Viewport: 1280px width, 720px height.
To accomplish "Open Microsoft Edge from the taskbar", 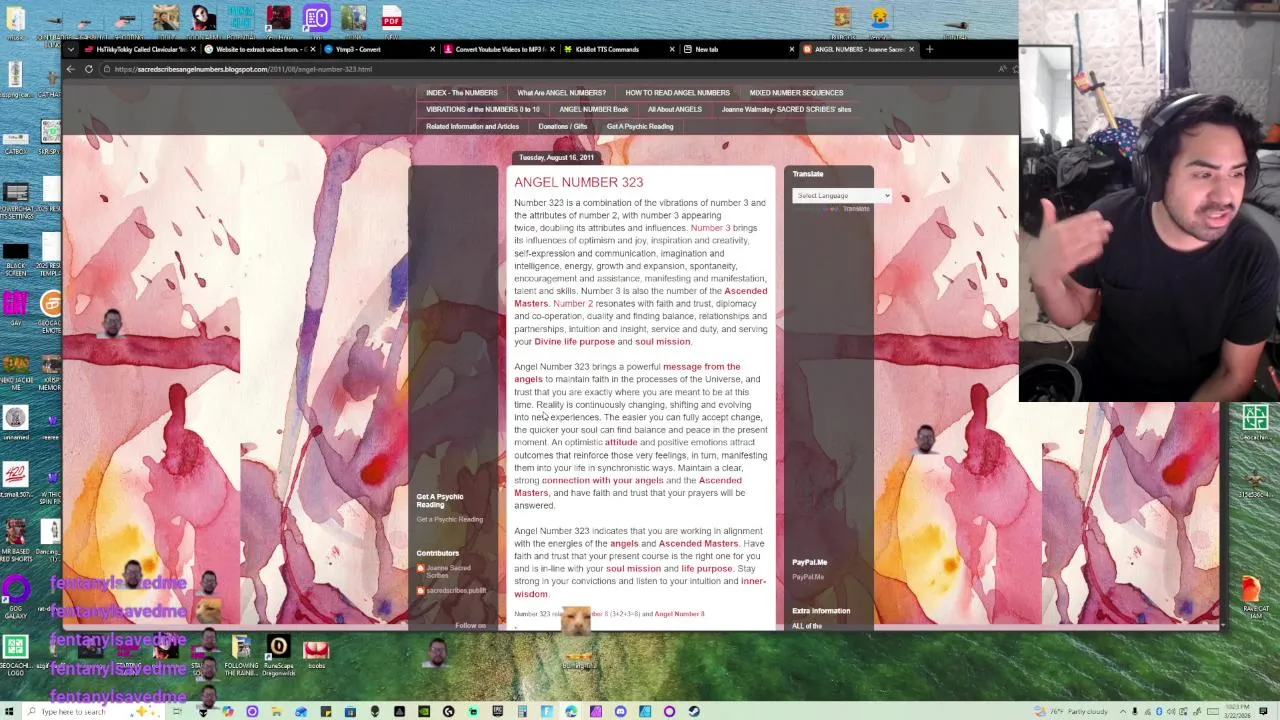I will [x=571, y=711].
